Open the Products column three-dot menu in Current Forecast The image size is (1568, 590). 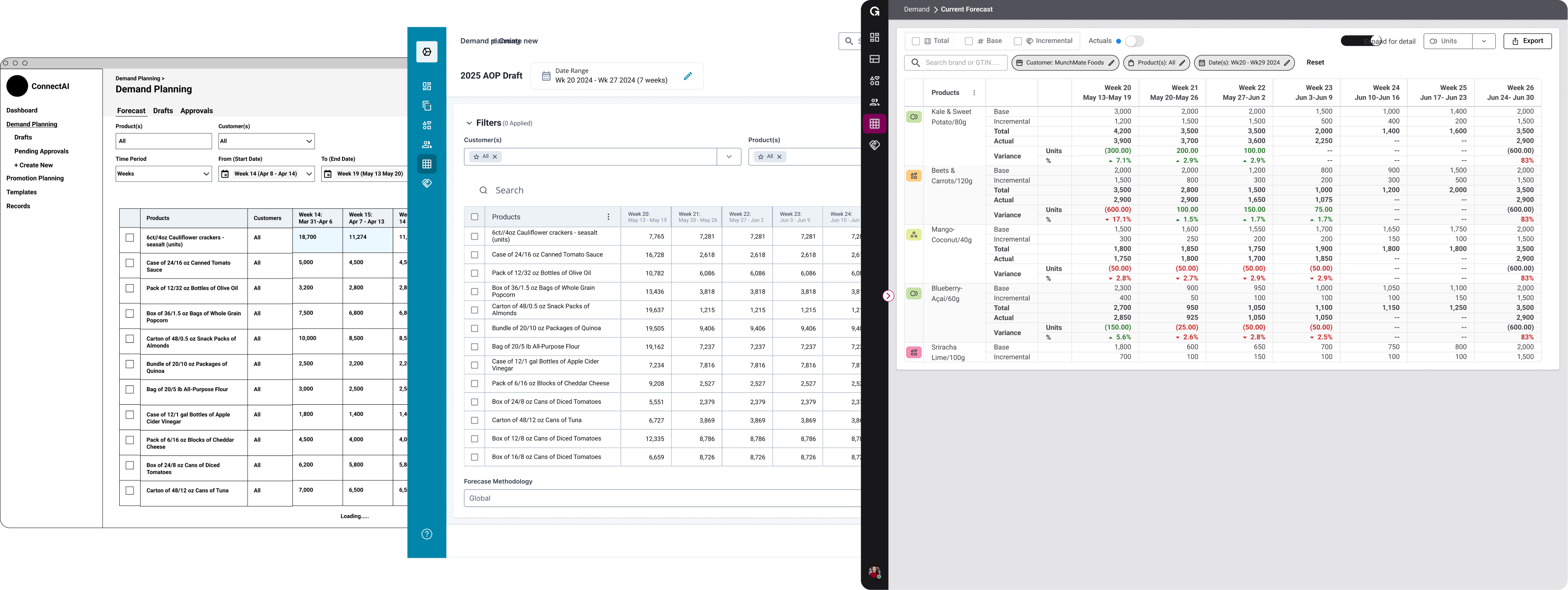click(974, 93)
